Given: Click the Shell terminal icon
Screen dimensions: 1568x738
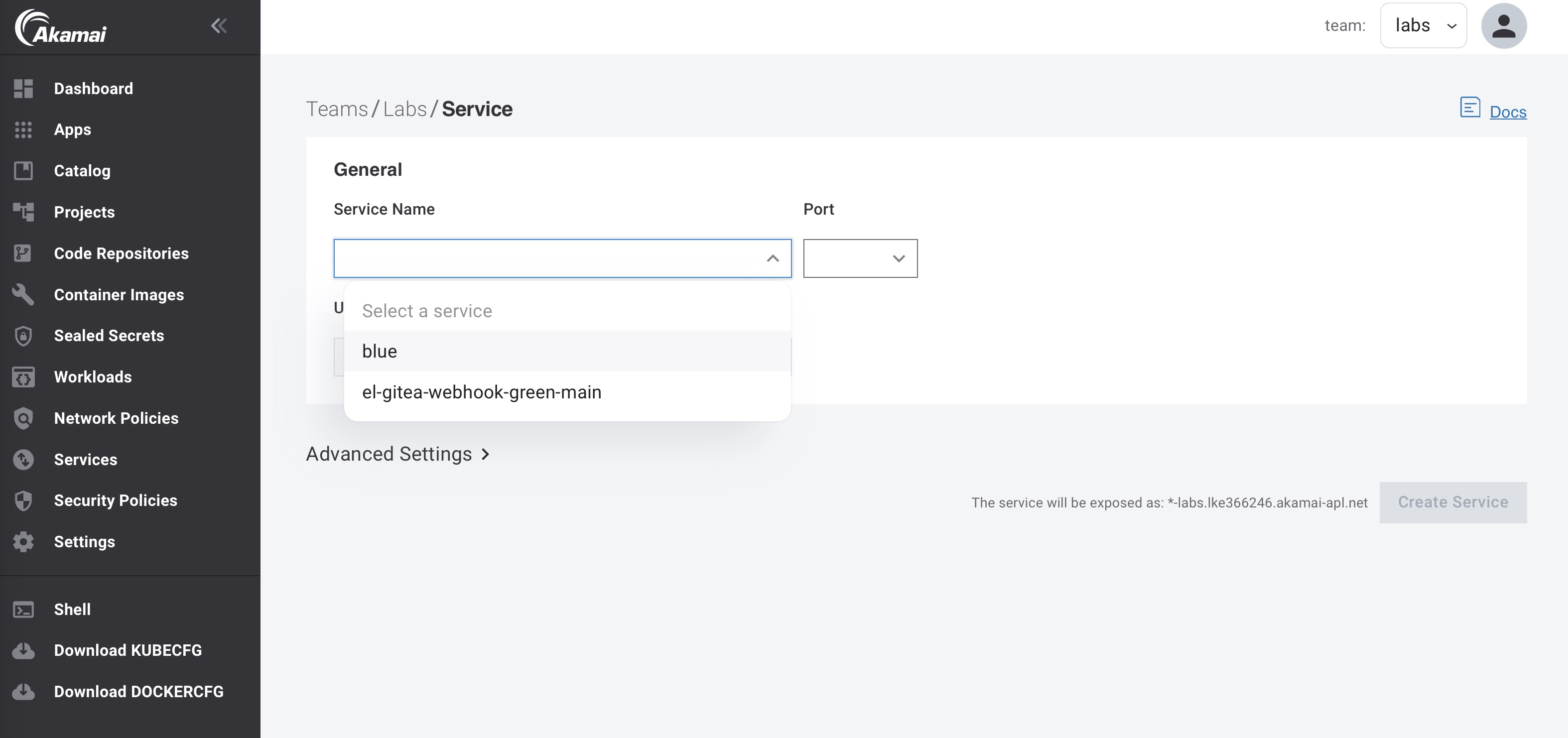Looking at the screenshot, I should pos(23,610).
